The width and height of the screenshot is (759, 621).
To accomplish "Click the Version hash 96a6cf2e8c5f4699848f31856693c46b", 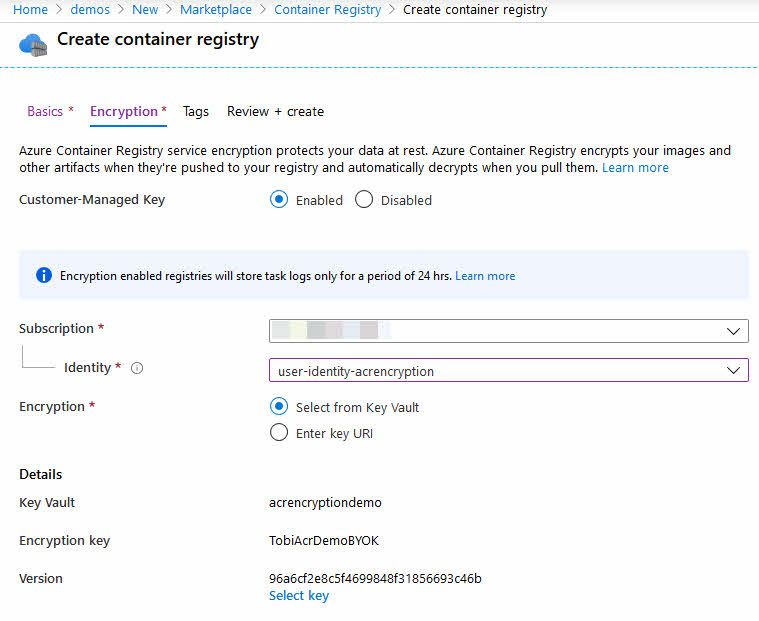I will click(375, 578).
